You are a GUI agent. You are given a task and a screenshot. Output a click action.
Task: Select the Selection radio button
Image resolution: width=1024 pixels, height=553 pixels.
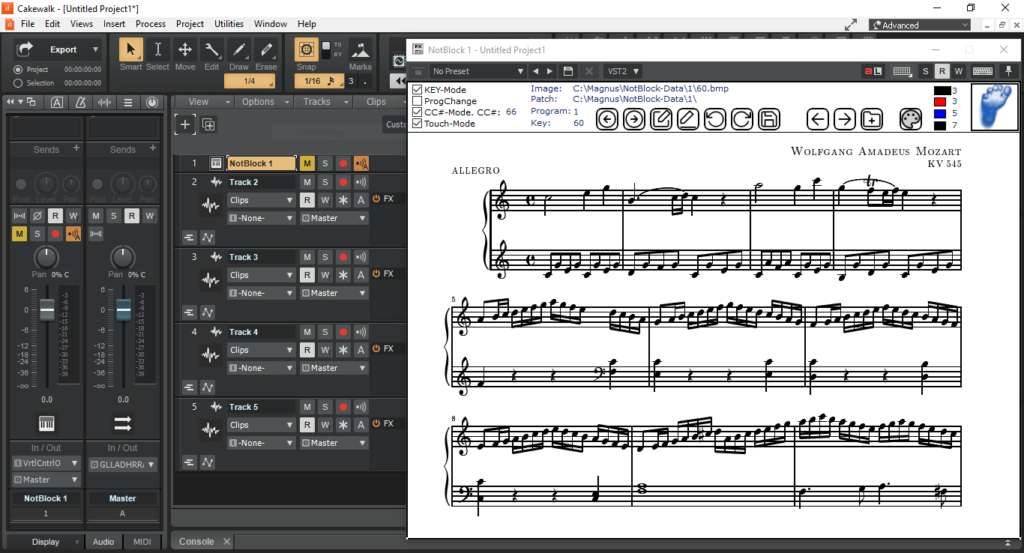(18, 83)
